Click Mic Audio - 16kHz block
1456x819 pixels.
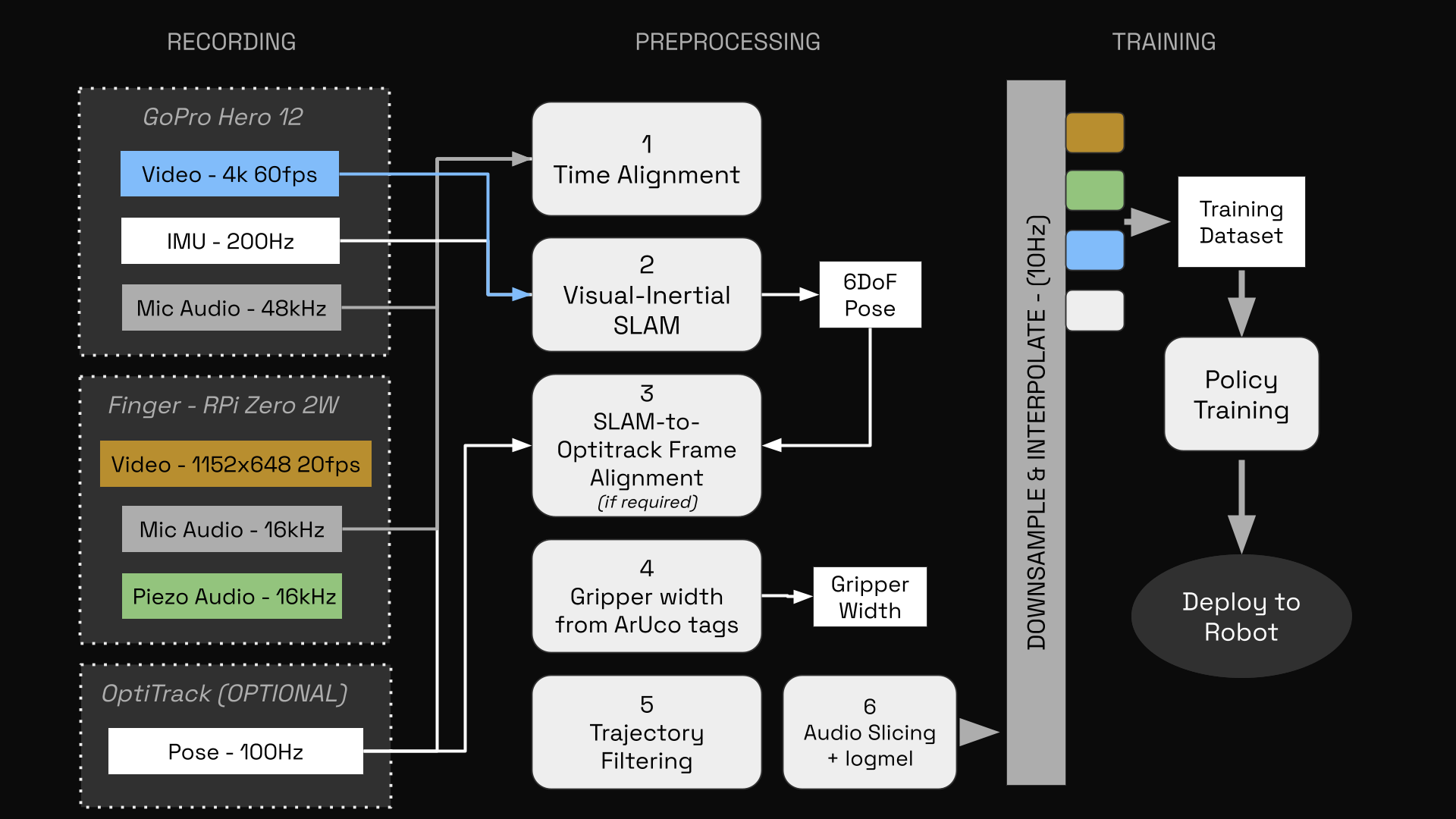(x=232, y=529)
